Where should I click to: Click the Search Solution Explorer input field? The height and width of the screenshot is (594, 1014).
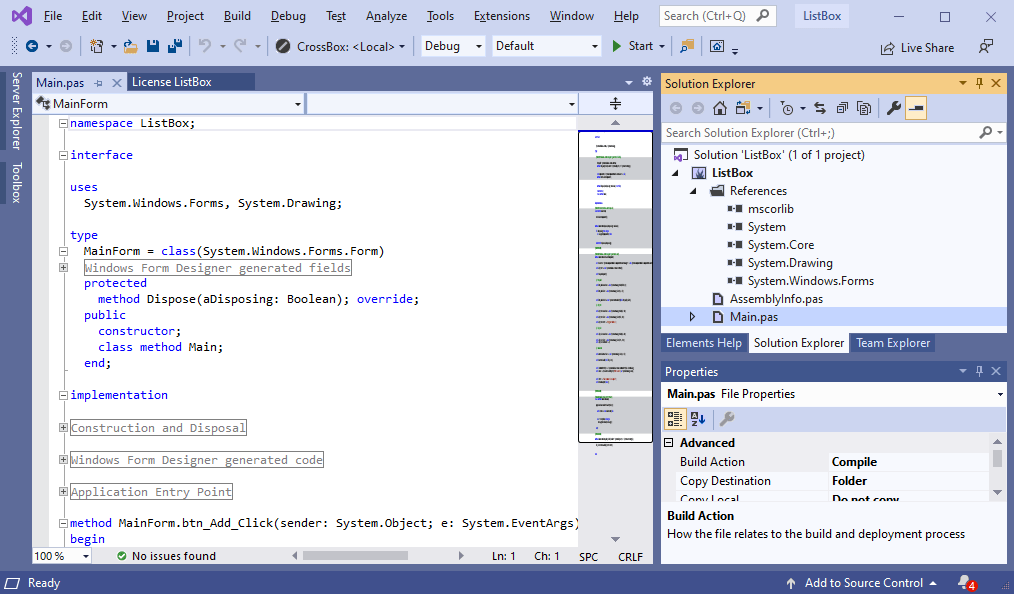pyautogui.click(x=821, y=133)
